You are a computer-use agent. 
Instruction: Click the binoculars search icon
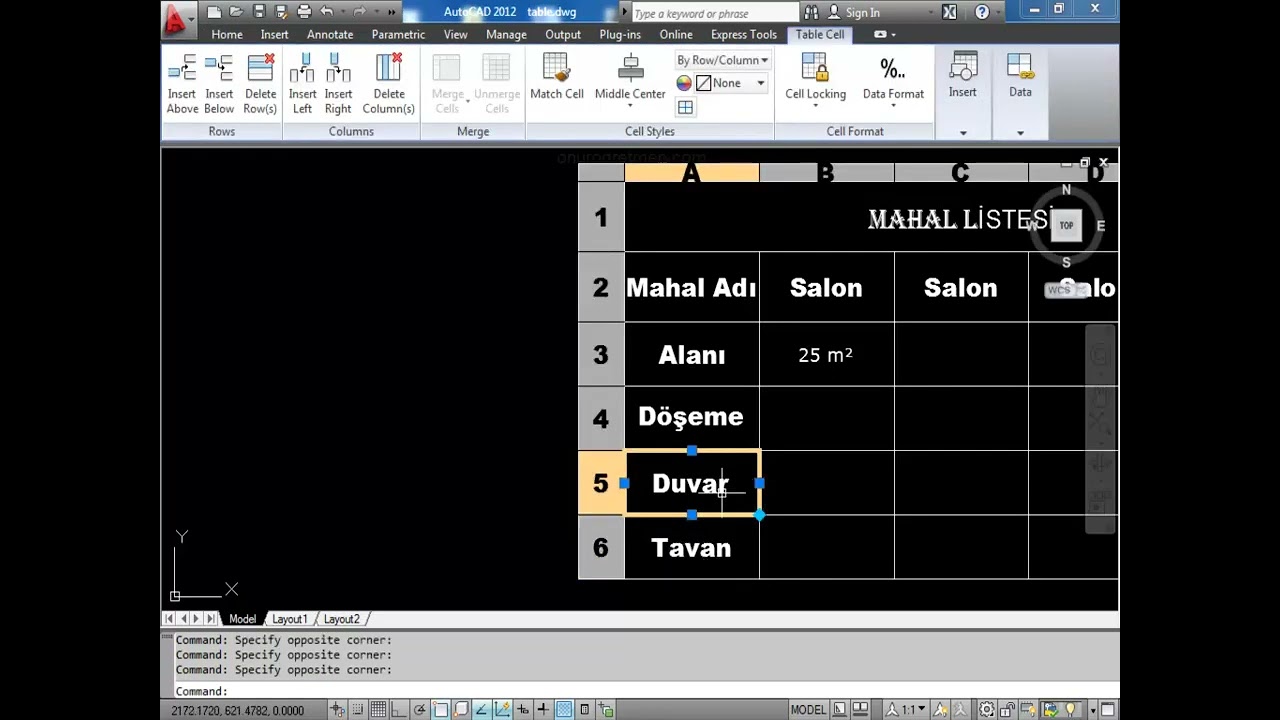coord(811,12)
